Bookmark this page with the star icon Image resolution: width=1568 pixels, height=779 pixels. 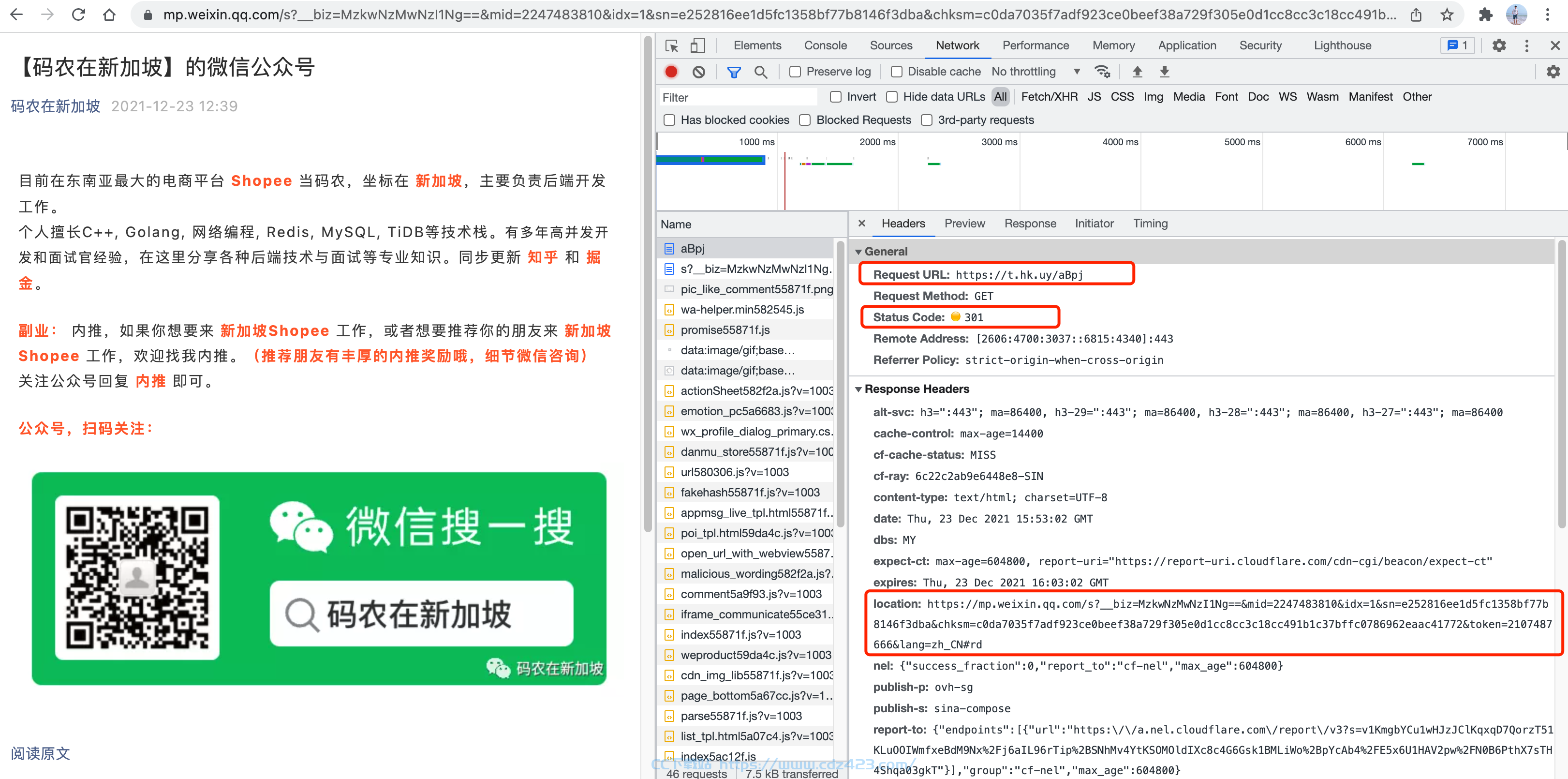[1447, 15]
